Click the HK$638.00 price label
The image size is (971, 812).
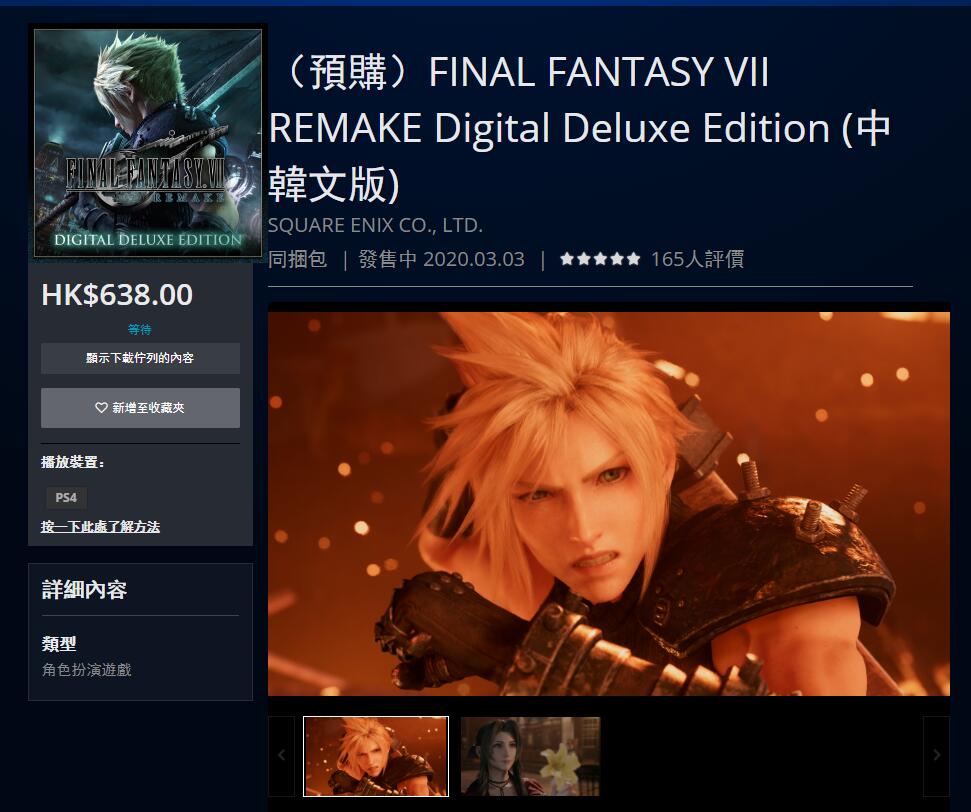coord(117,295)
